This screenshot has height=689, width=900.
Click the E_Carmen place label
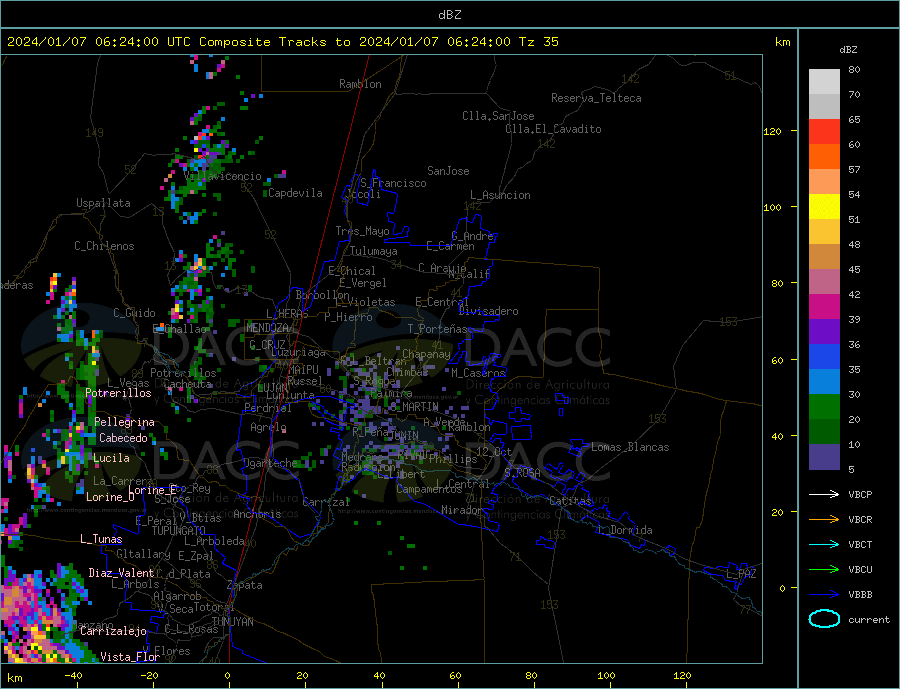point(451,246)
